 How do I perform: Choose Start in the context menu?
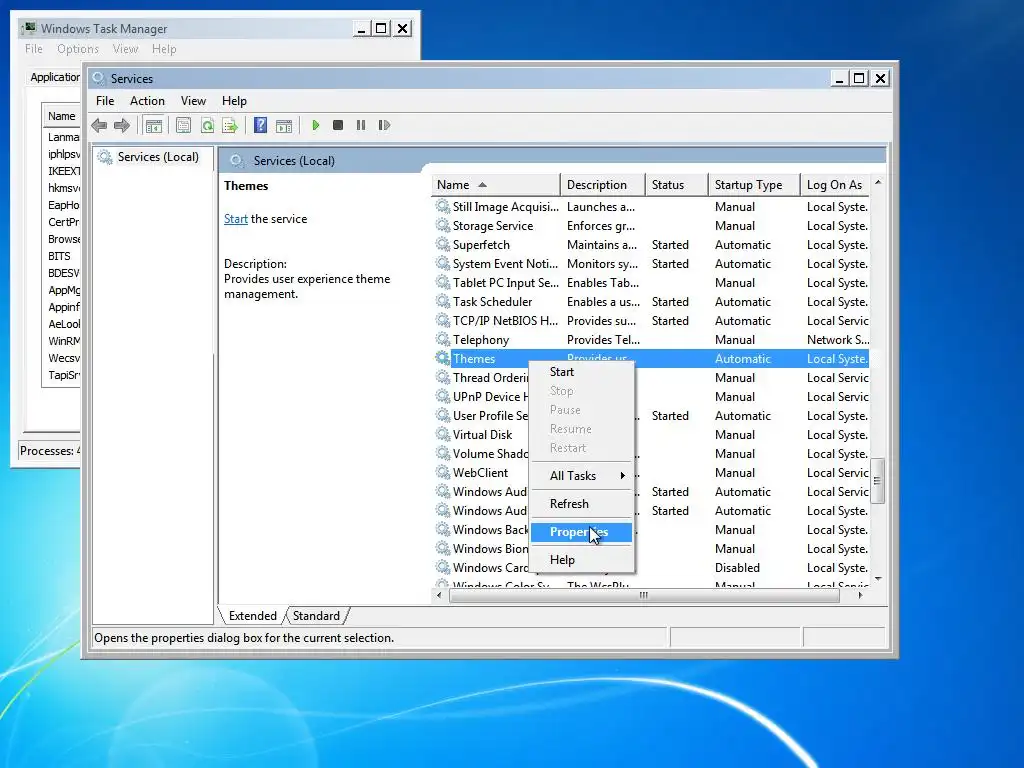(581, 372)
